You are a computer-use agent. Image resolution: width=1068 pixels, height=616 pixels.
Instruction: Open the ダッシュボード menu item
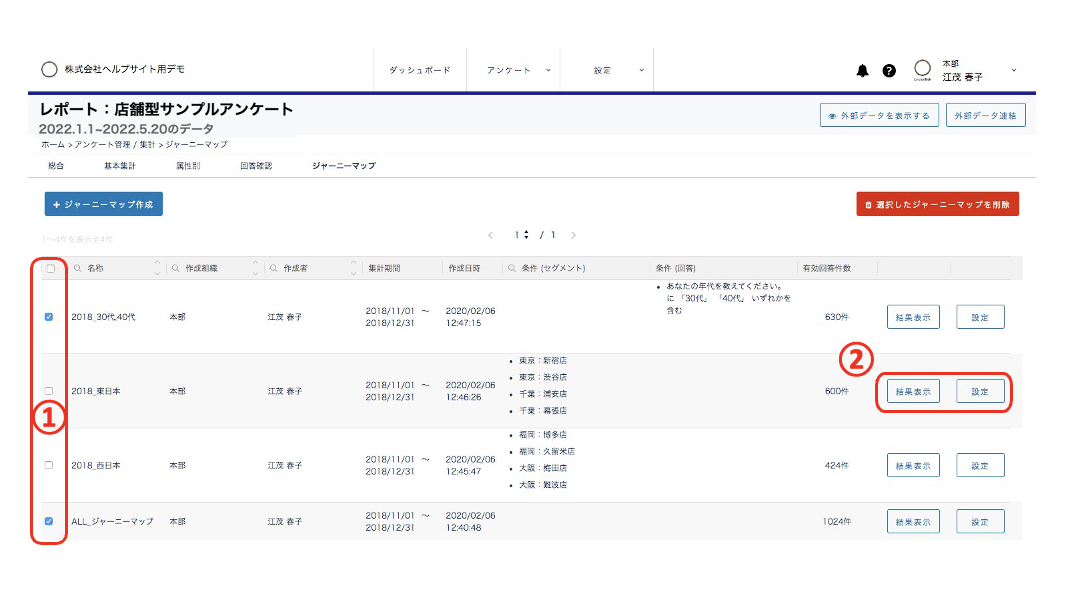(x=420, y=70)
